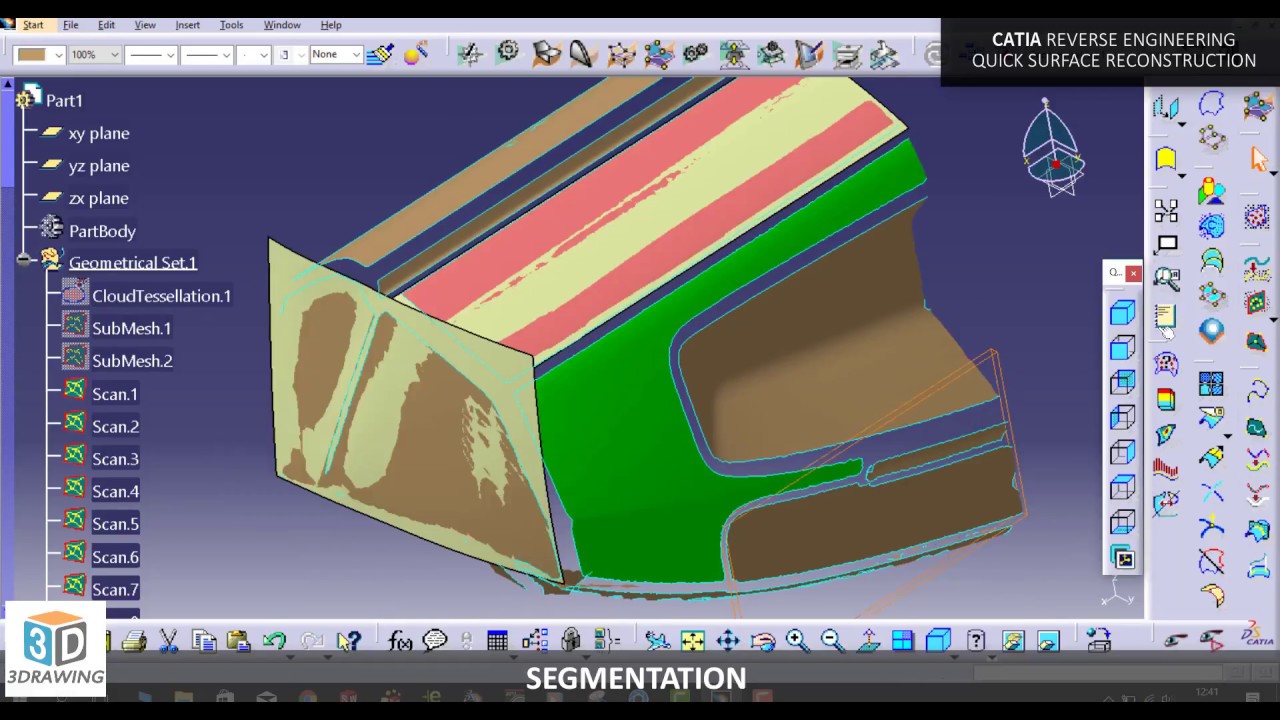The width and height of the screenshot is (1280, 720).
Task: Select Part1 root in specification tree
Action: pyautogui.click(x=64, y=100)
